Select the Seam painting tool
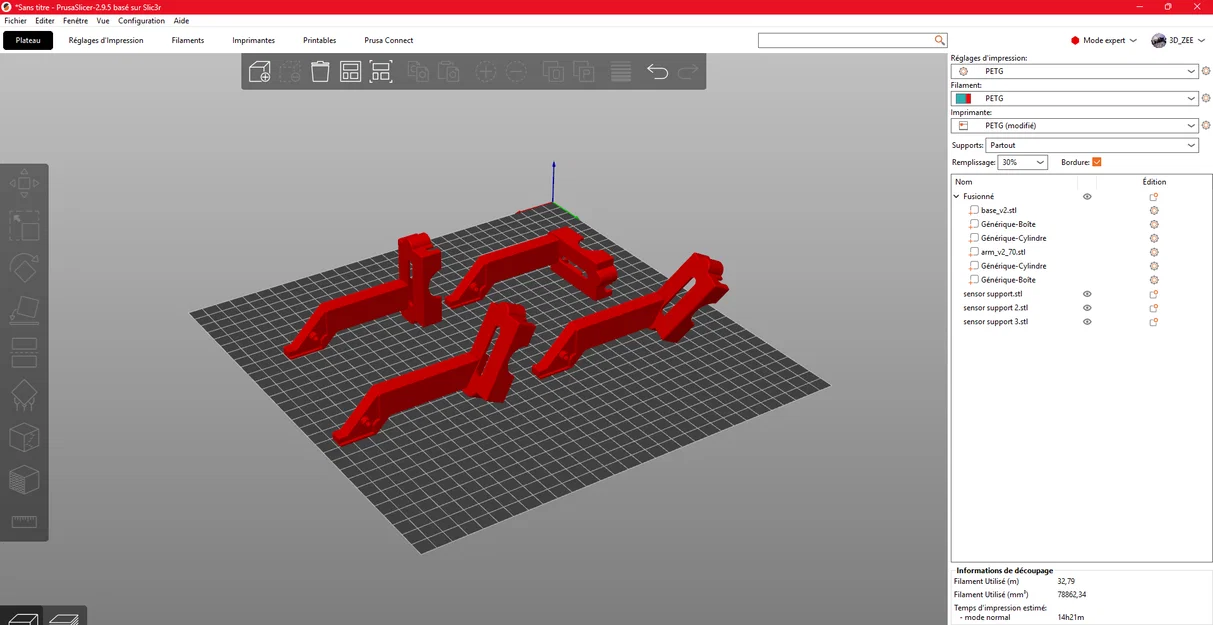 [x=24, y=437]
